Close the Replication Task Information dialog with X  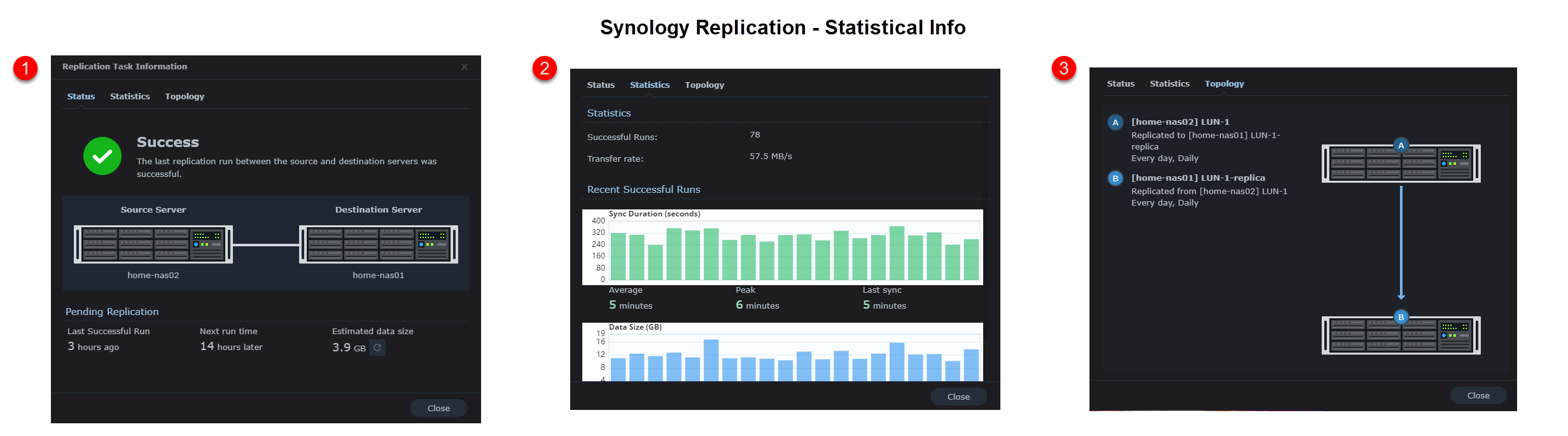pyautogui.click(x=465, y=67)
